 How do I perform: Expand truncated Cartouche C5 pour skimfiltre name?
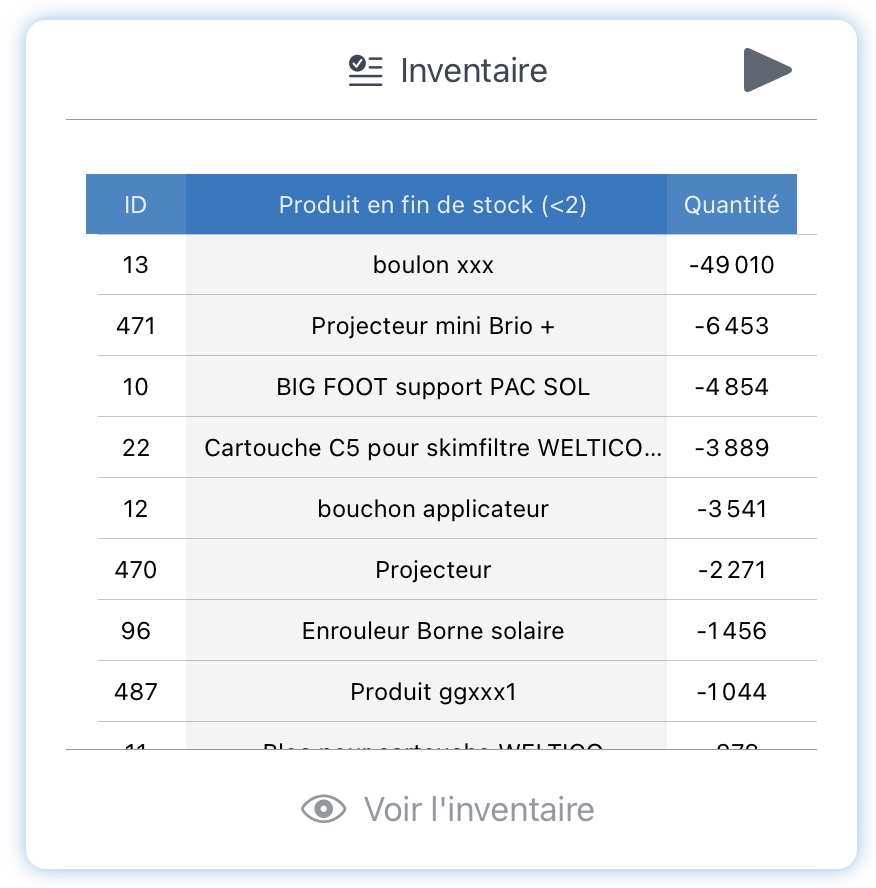click(x=433, y=448)
